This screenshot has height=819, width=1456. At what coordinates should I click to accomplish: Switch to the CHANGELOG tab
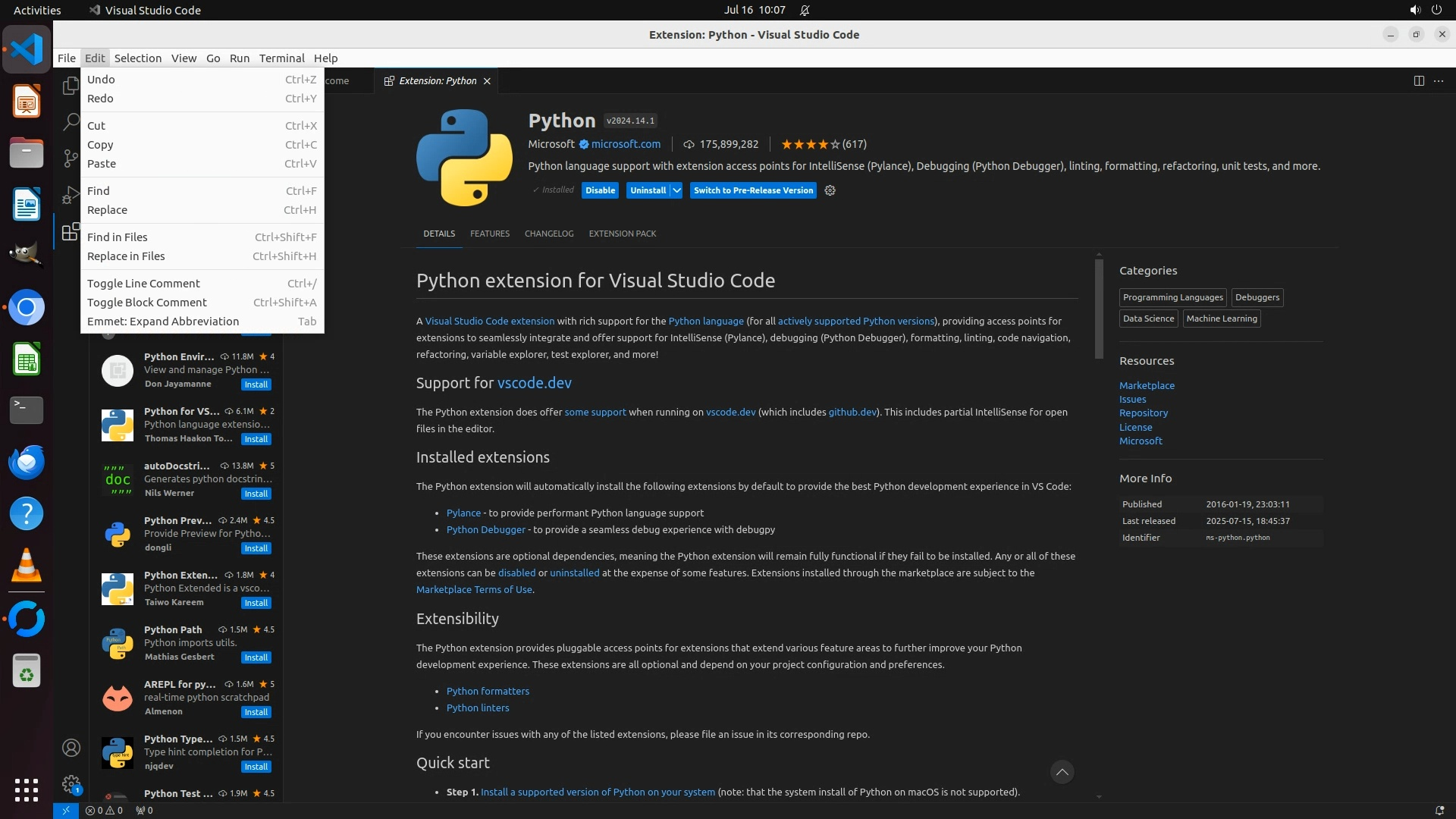tap(548, 234)
